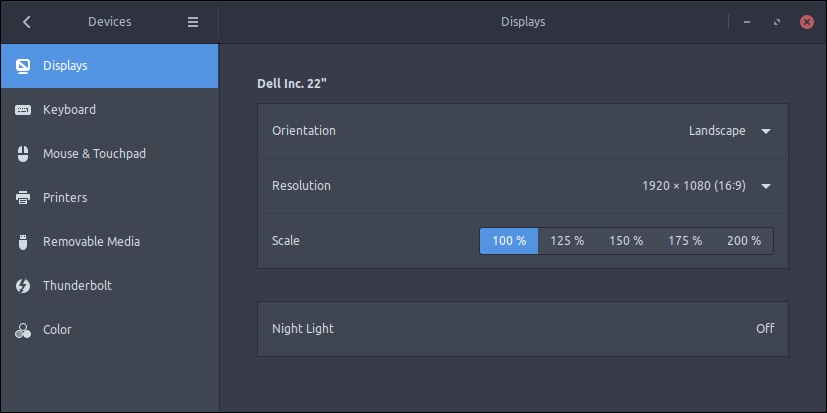Choose the 200 % scale option
This screenshot has width=827, height=413.
tap(744, 241)
